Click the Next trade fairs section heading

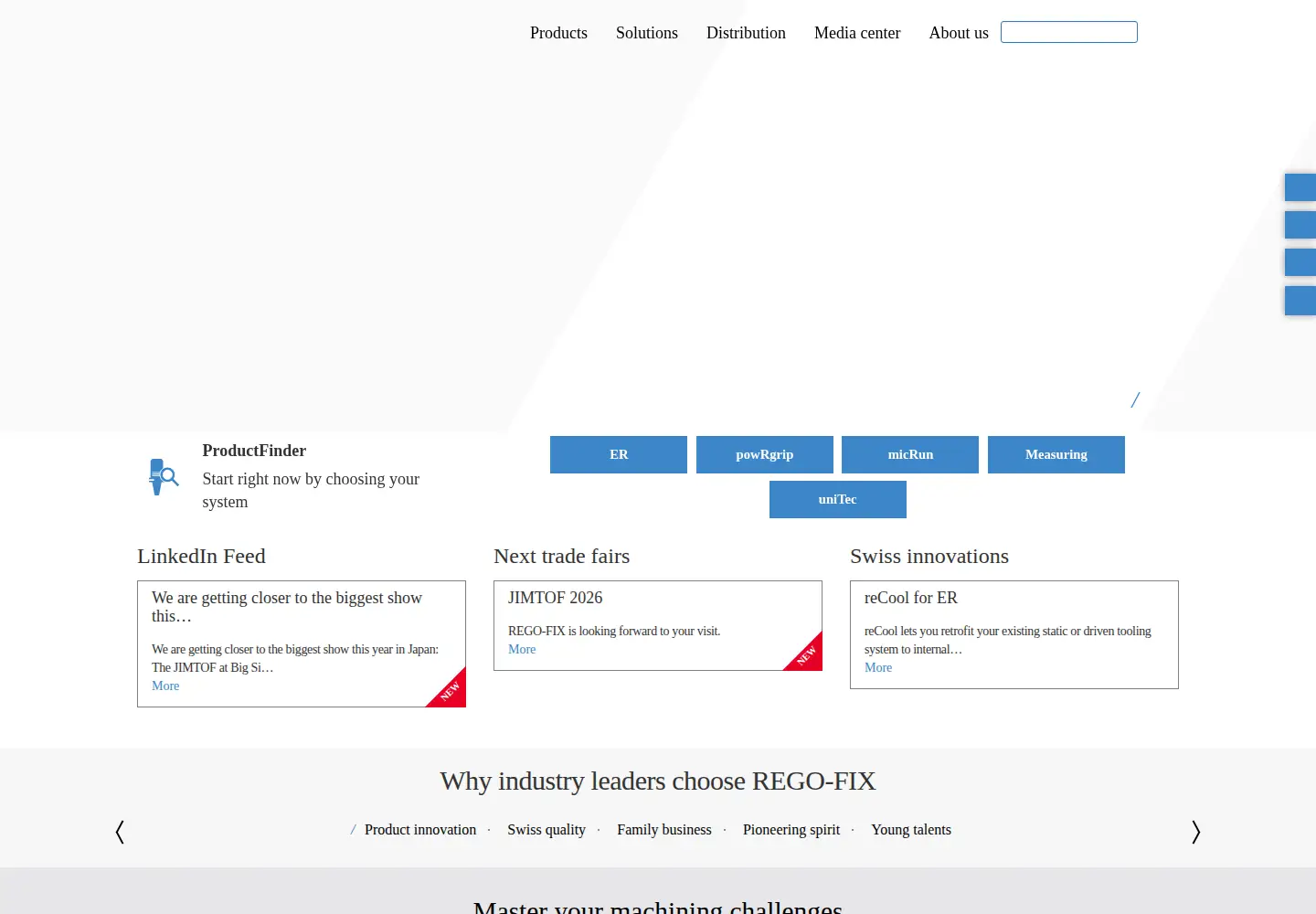tap(562, 557)
